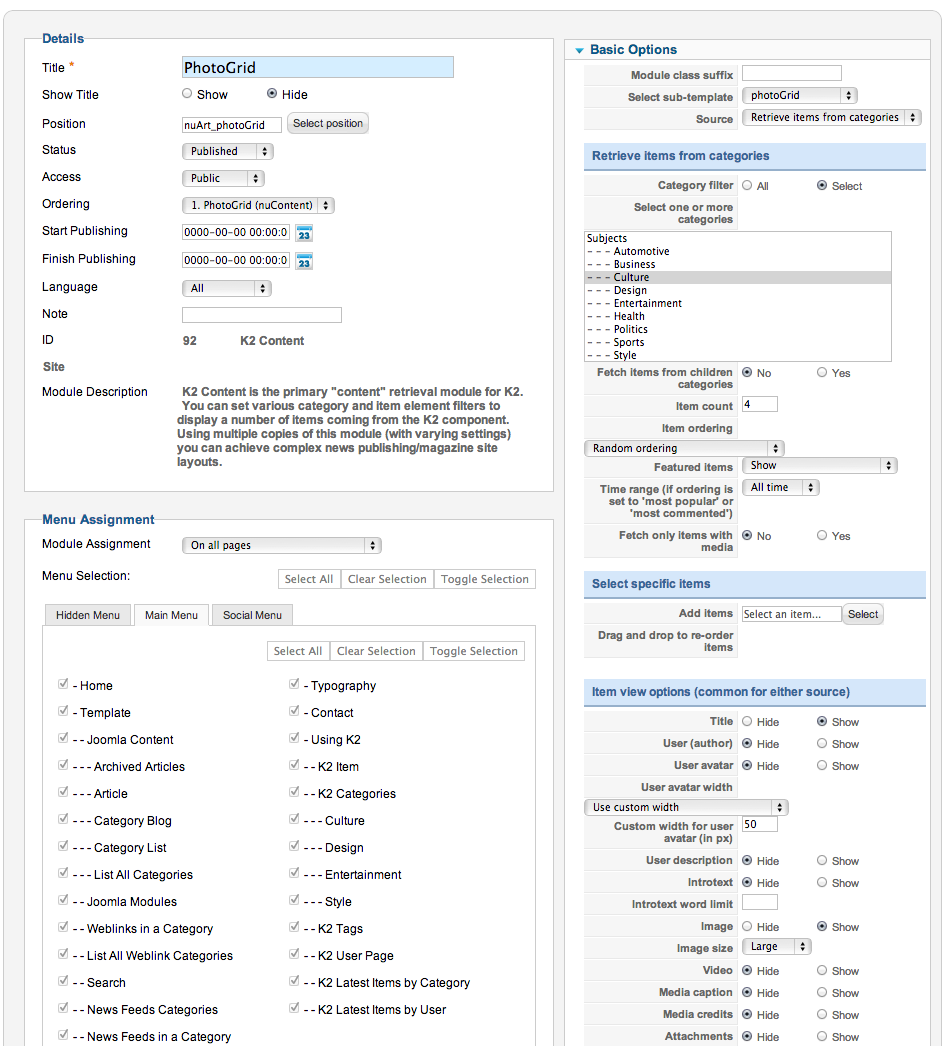This screenshot has width=945, height=1046.
Task: Open the Random ordering dropdown
Action: pos(684,448)
